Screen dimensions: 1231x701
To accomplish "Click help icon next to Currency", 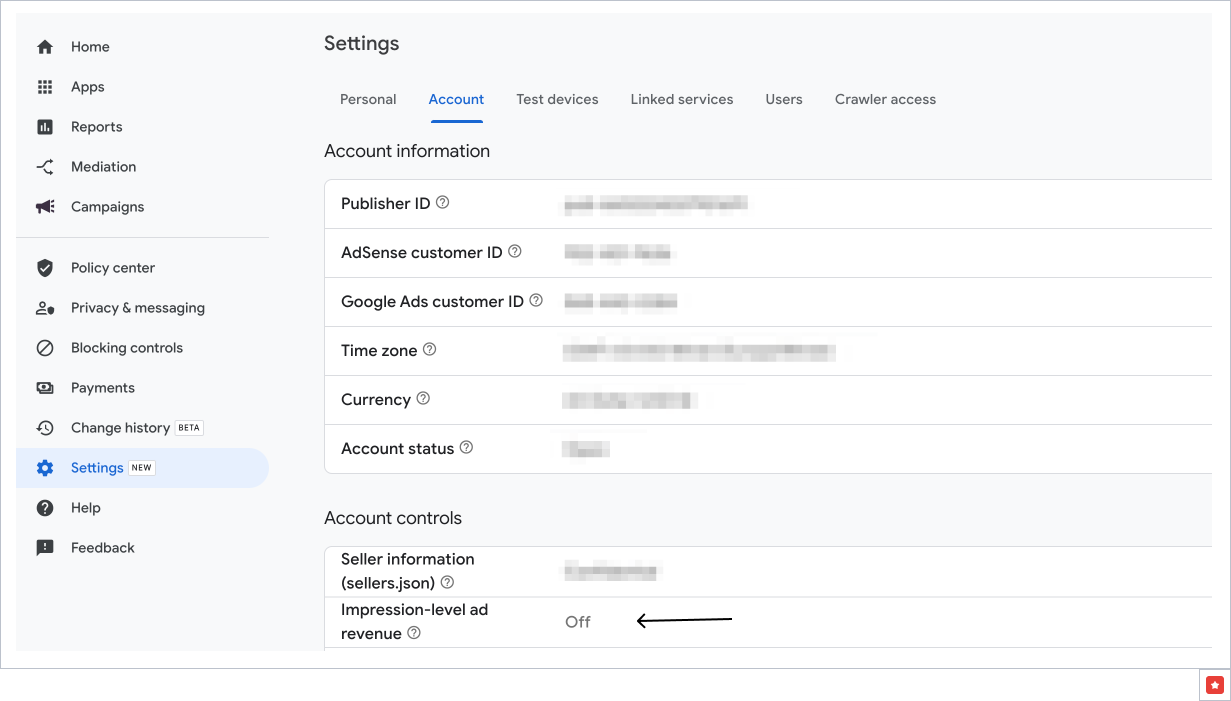I will tap(423, 399).
